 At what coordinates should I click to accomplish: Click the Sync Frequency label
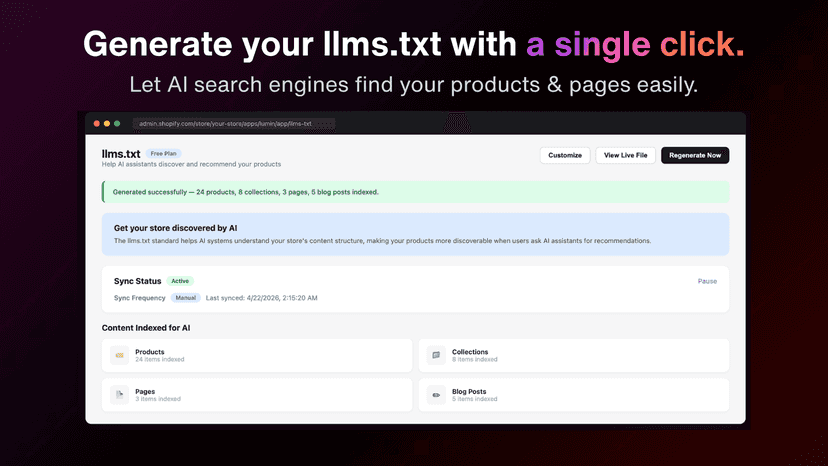coord(139,298)
